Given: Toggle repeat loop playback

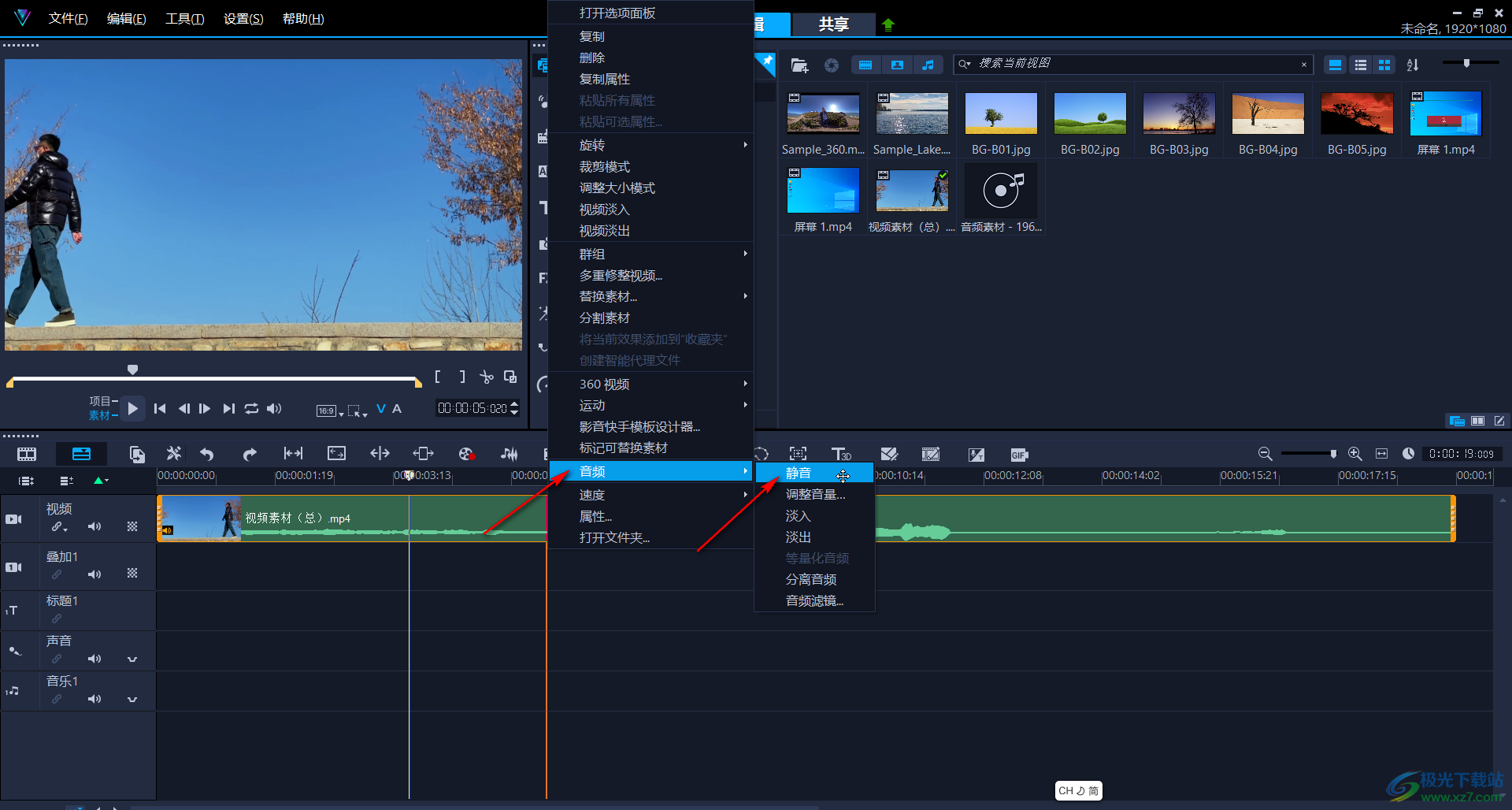Looking at the screenshot, I should (x=251, y=409).
